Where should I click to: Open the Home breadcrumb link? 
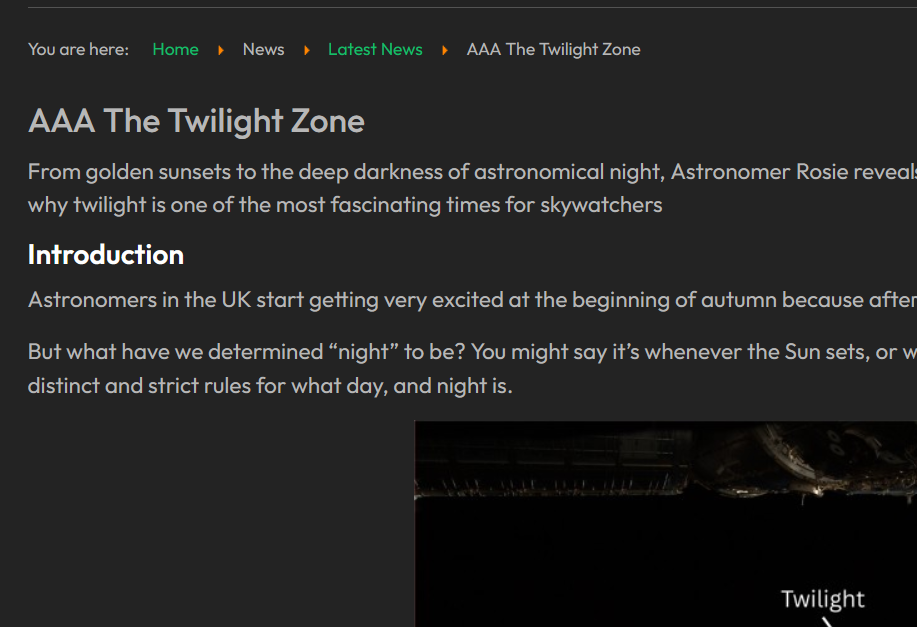175,49
